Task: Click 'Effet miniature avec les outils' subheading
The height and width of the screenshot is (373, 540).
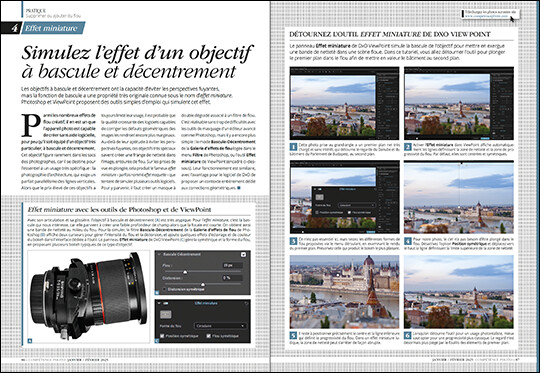Action: [119, 209]
